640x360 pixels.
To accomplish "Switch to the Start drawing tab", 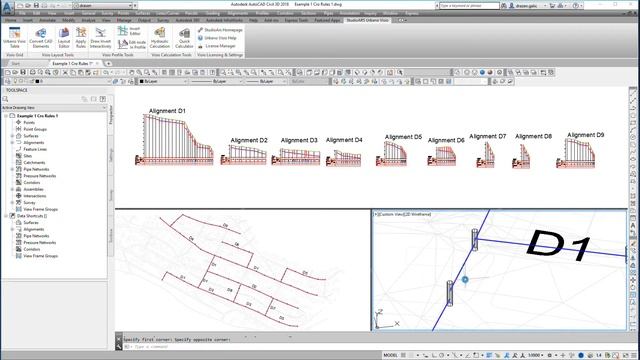I will [x=16, y=64].
